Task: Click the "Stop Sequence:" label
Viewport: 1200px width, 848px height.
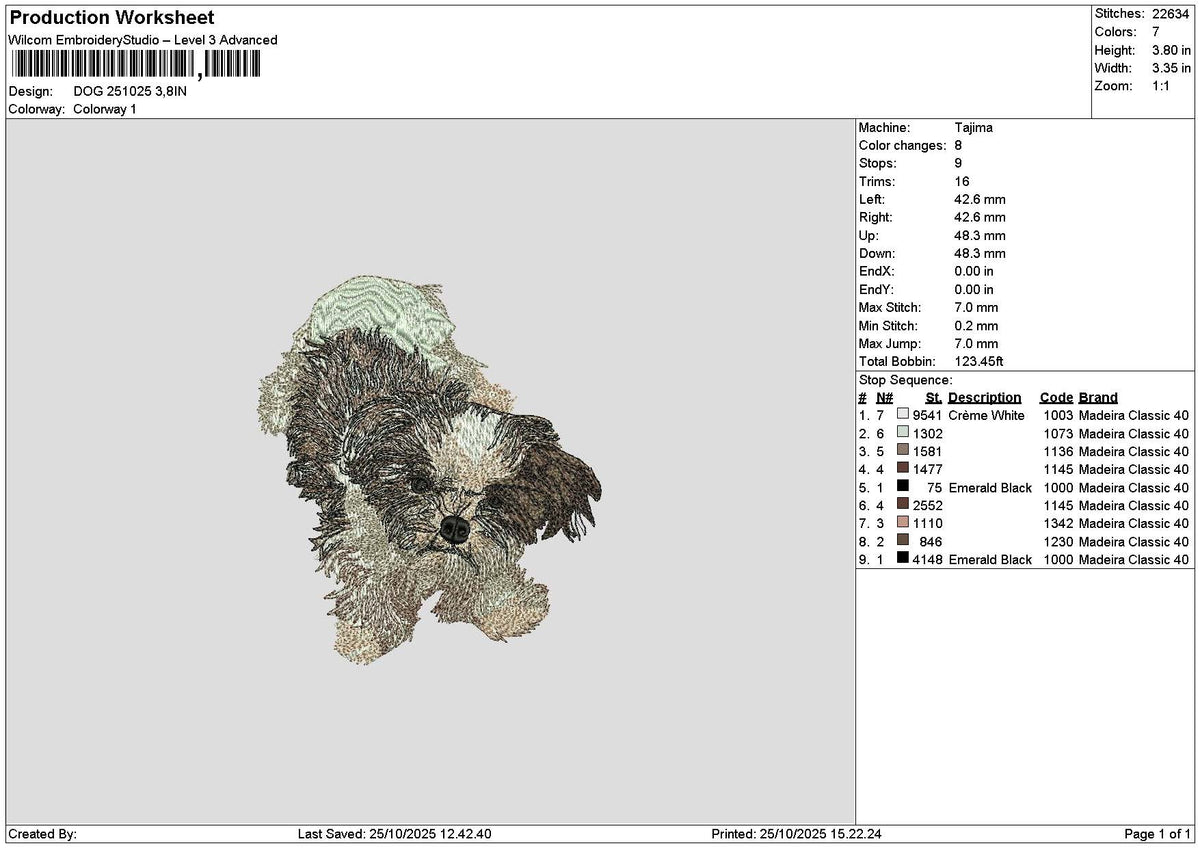Action: [906, 380]
